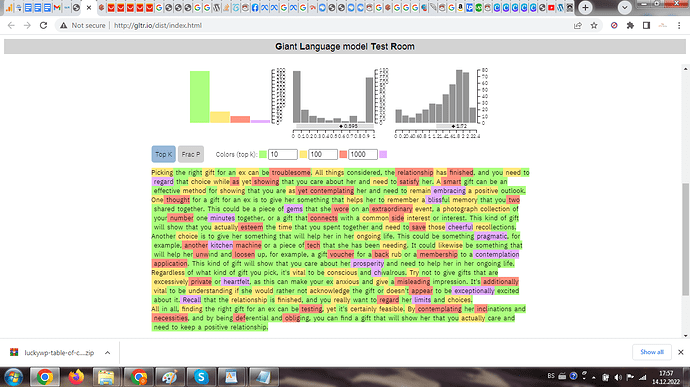Open the Chrome three-dot menu
Screen dimensions: 690x387
(679, 26)
